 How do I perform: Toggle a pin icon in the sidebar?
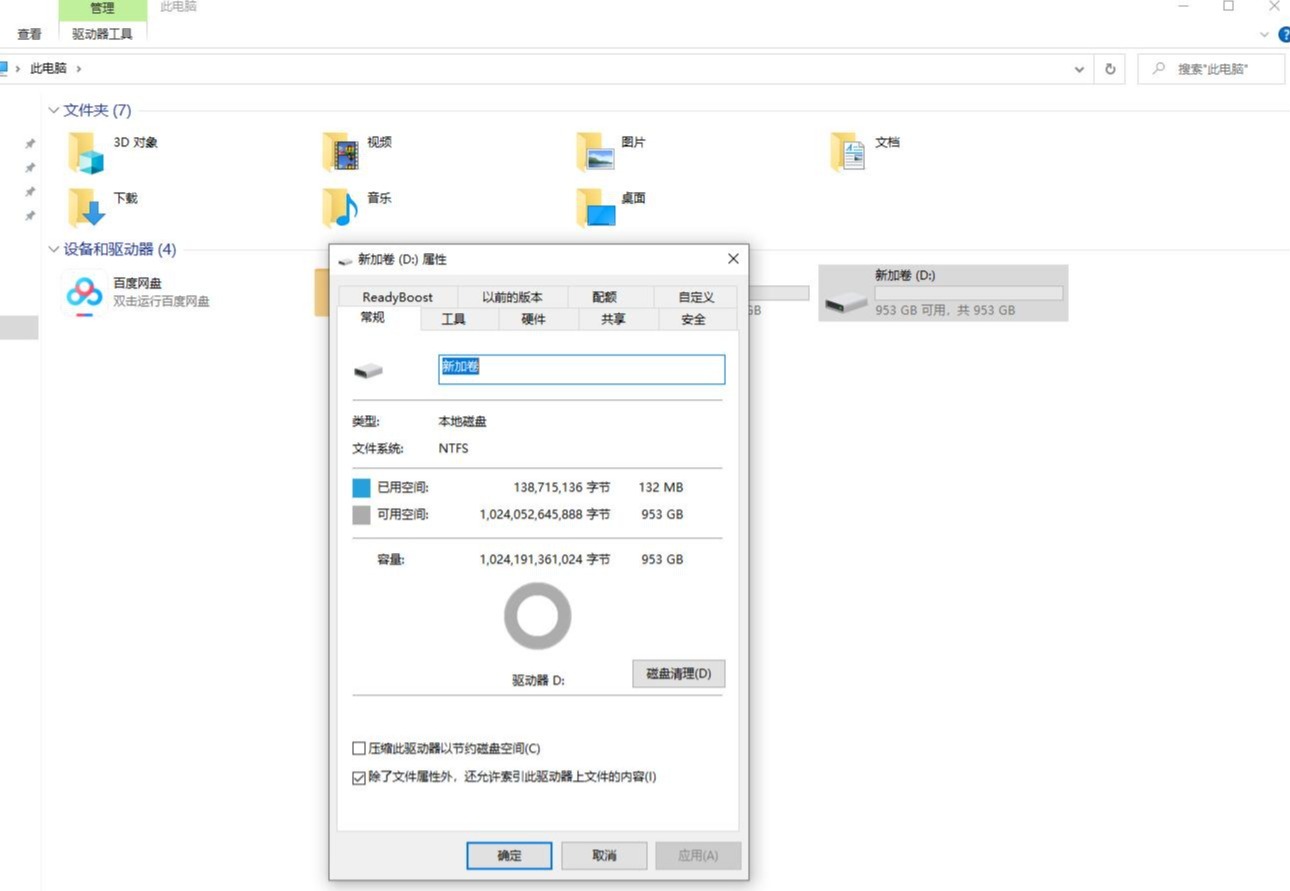30,143
